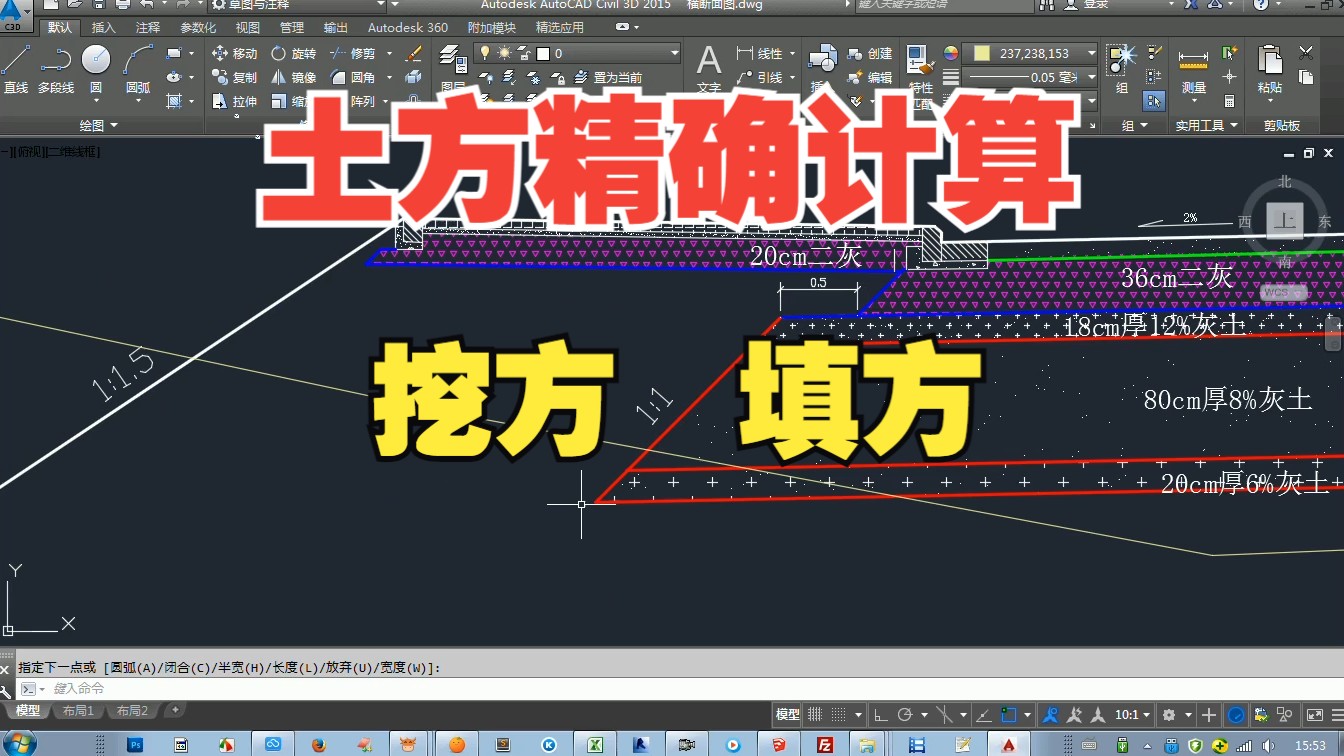Image resolution: width=1344 pixels, height=756 pixels.
Task: Click the 组 (Group) tool
Action: pos(1122,68)
